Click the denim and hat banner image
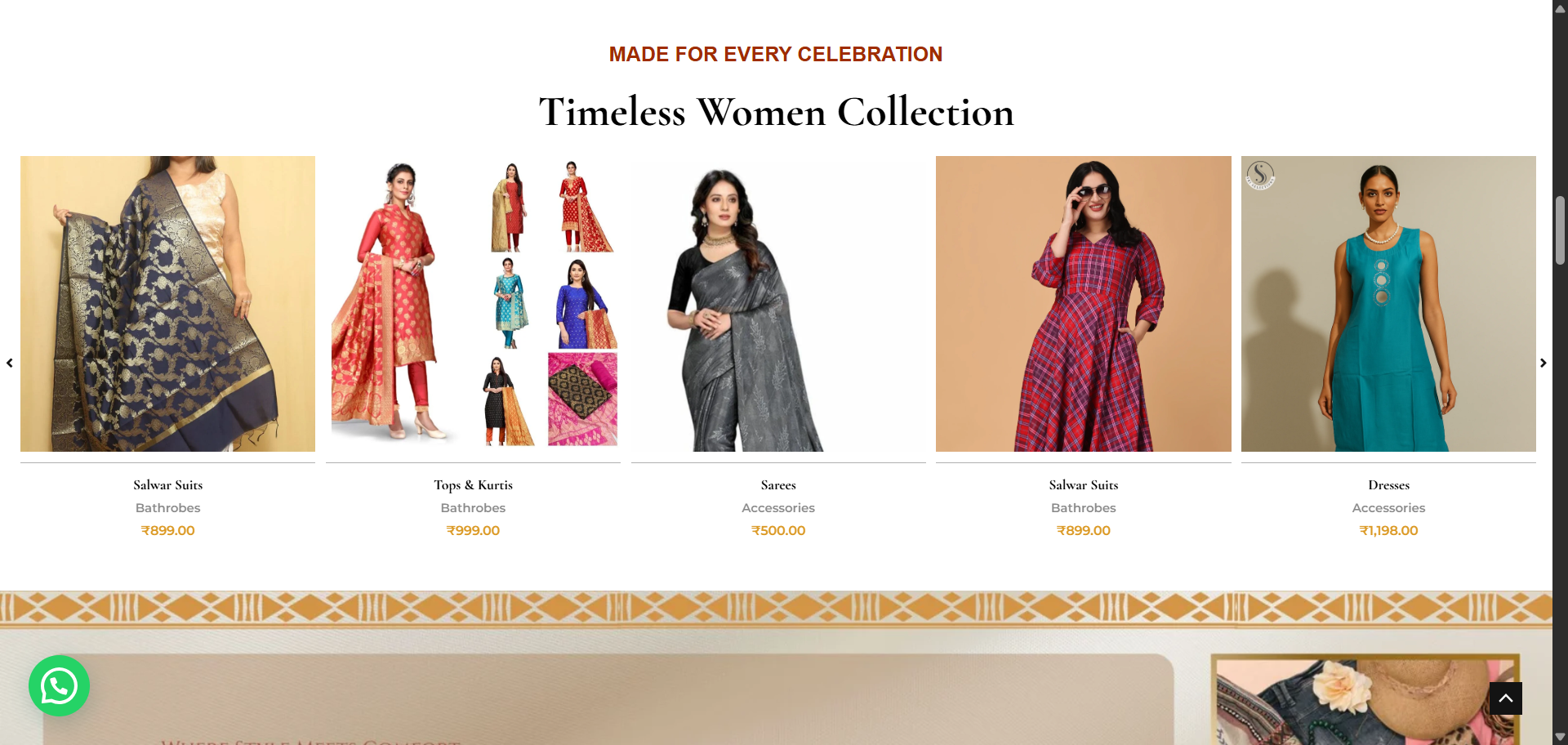This screenshot has height=745, width=1568. click(1365, 700)
